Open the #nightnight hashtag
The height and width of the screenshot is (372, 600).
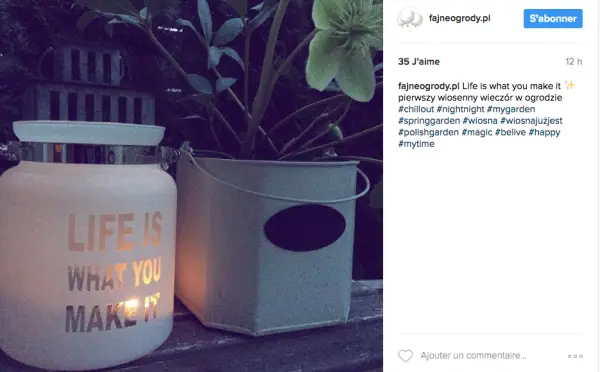[x=460, y=109]
